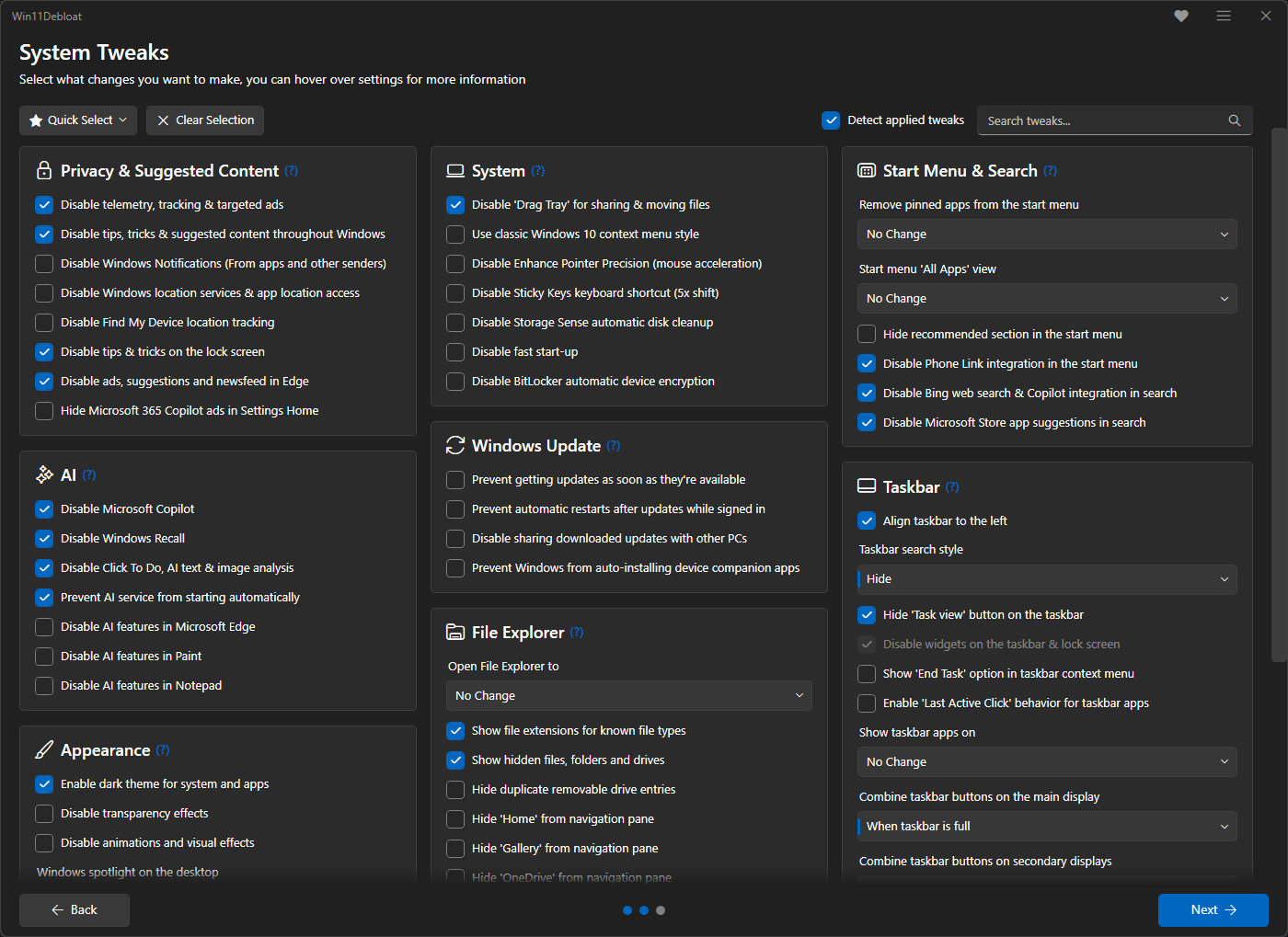Check Show 'End Task' option in taskbar context menu

[x=867, y=674]
